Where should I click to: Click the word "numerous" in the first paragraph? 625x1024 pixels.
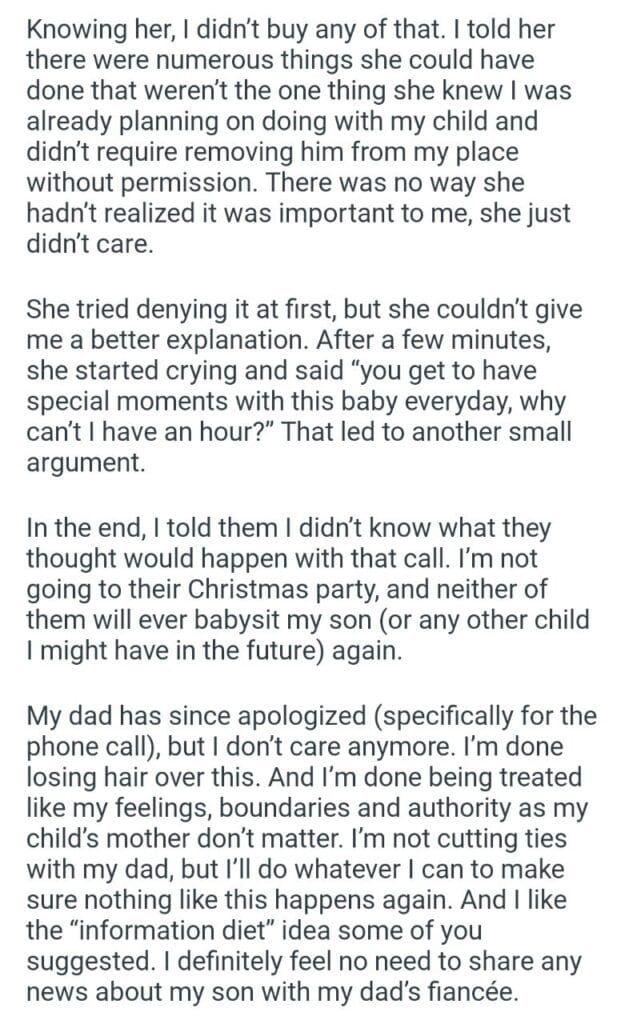pyautogui.click(x=195, y=58)
